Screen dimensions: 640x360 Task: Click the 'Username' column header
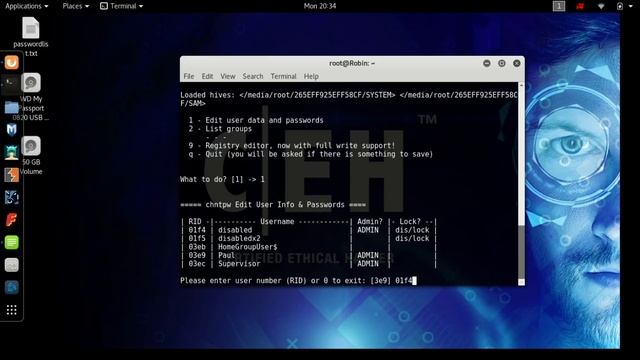tap(277, 222)
